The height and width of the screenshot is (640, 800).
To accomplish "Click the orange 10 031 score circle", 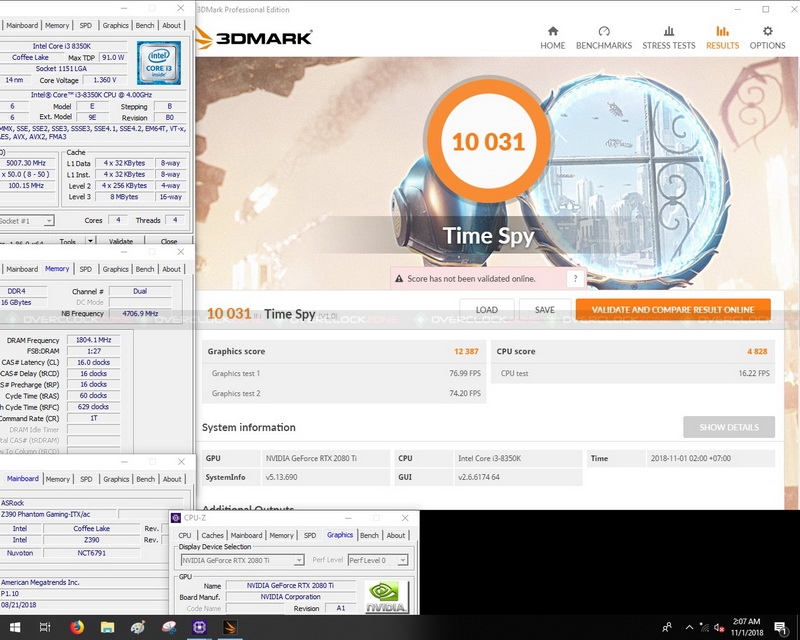I will click(489, 142).
